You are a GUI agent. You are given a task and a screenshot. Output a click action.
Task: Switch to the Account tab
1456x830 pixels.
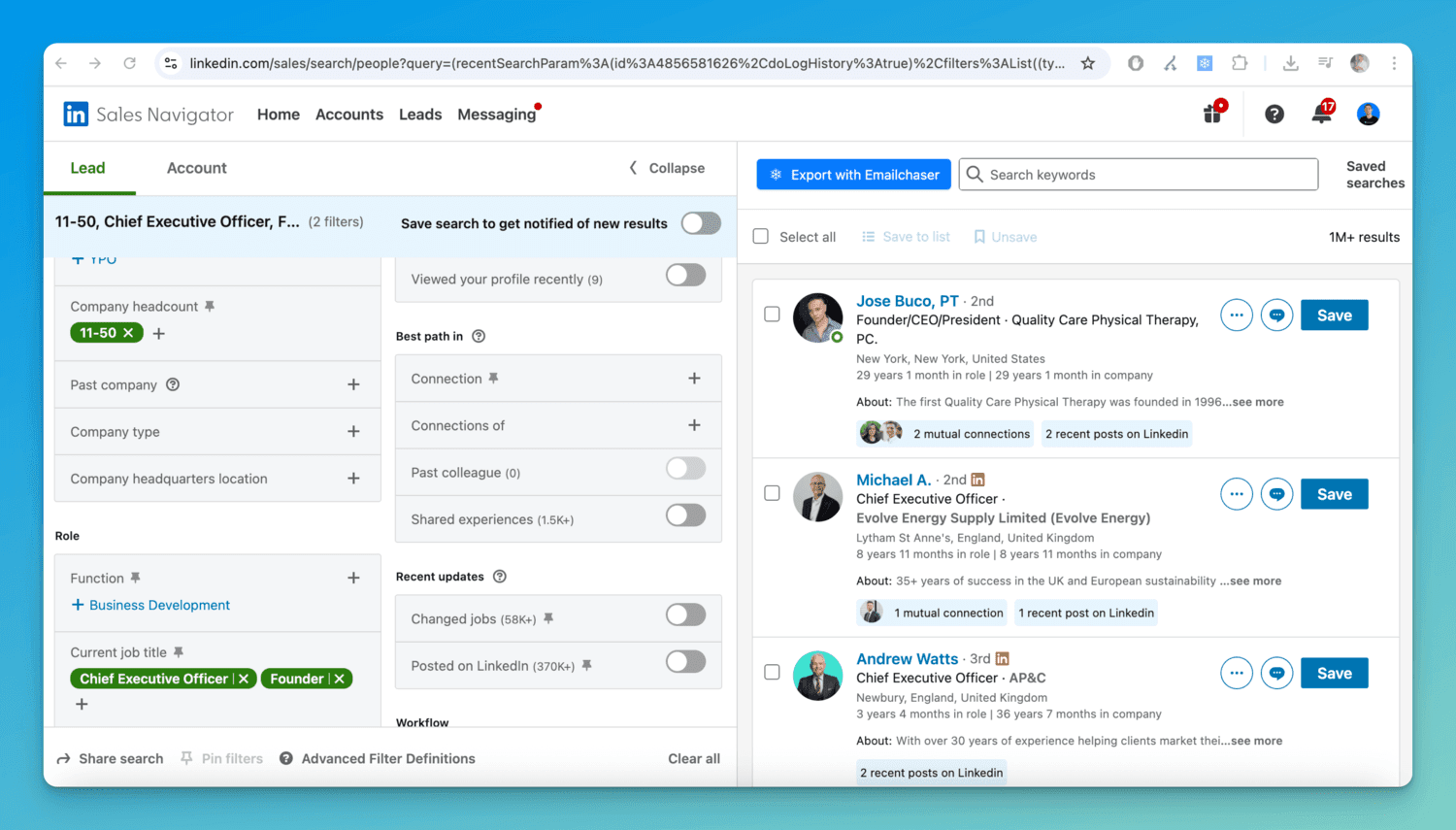coord(196,168)
